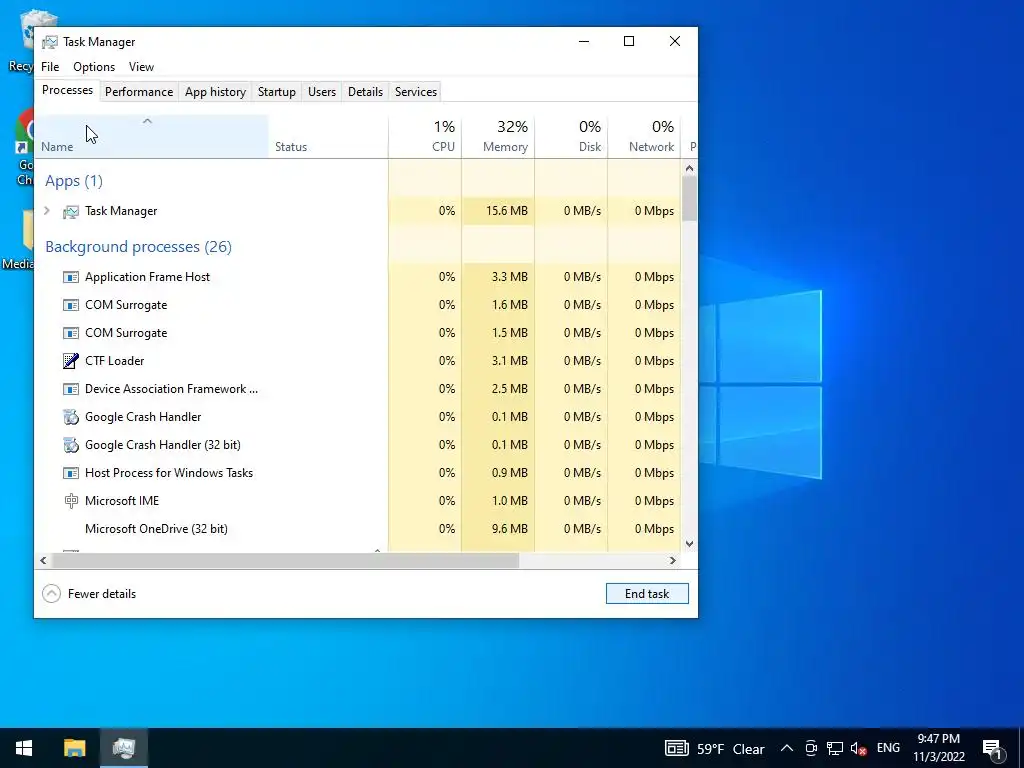Click the 59°F Clear weather text
Screen dimensions: 1024x768
coord(730,749)
